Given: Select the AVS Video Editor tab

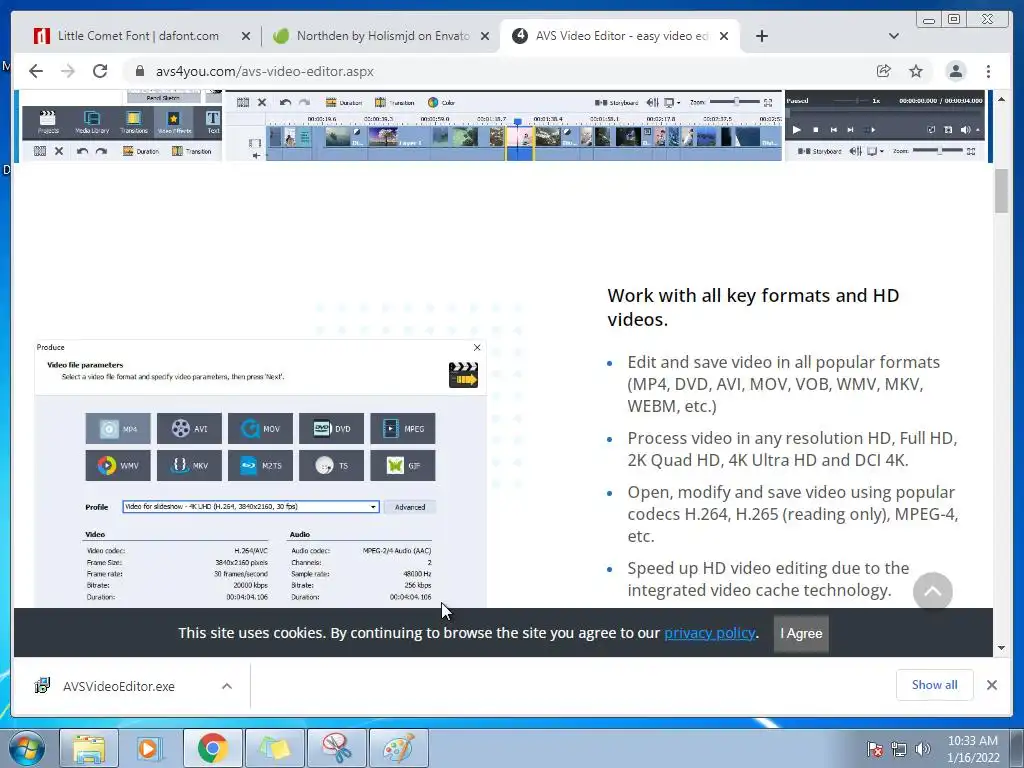Looking at the screenshot, I should click(x=620, y=36).
